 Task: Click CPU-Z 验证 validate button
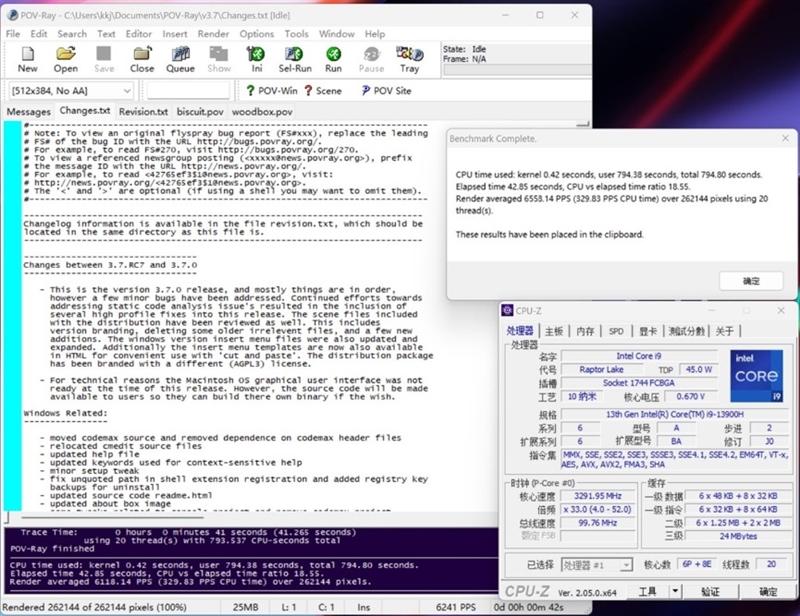coord(710,591)
